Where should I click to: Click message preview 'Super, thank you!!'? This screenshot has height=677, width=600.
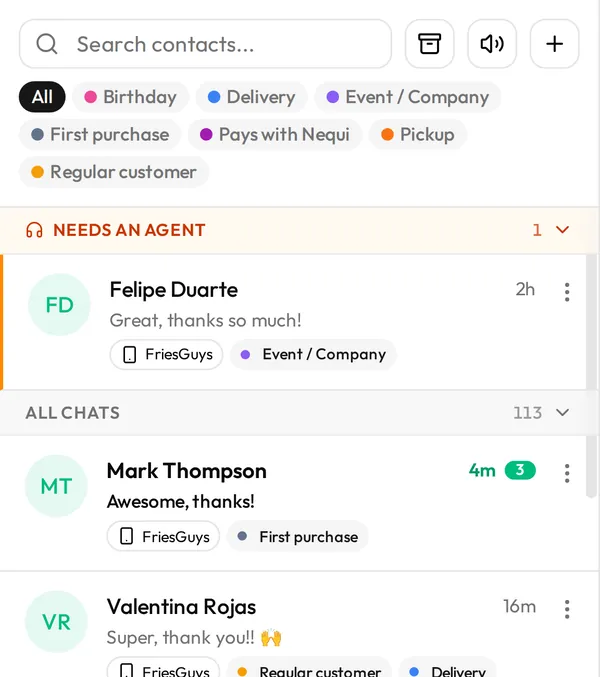[194, 637]
